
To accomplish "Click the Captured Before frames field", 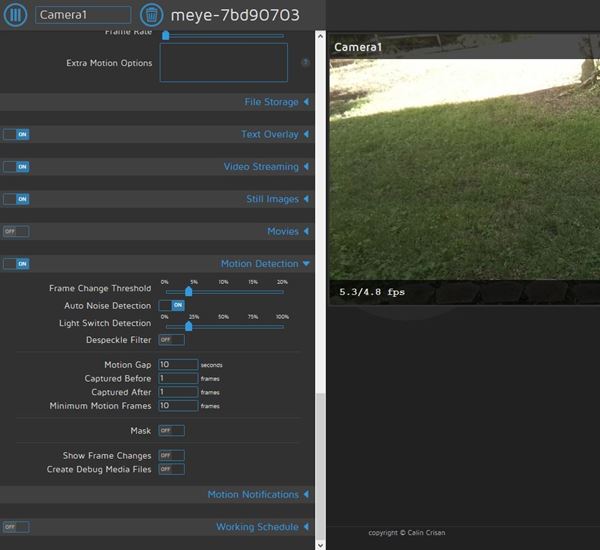I will coord(178,378).
